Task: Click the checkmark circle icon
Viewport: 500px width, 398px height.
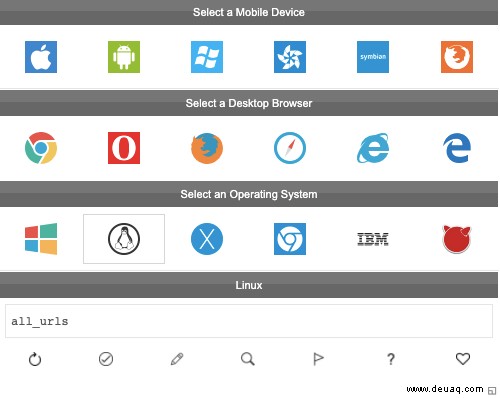Action: pyautogui.click(x=106, y=359)
